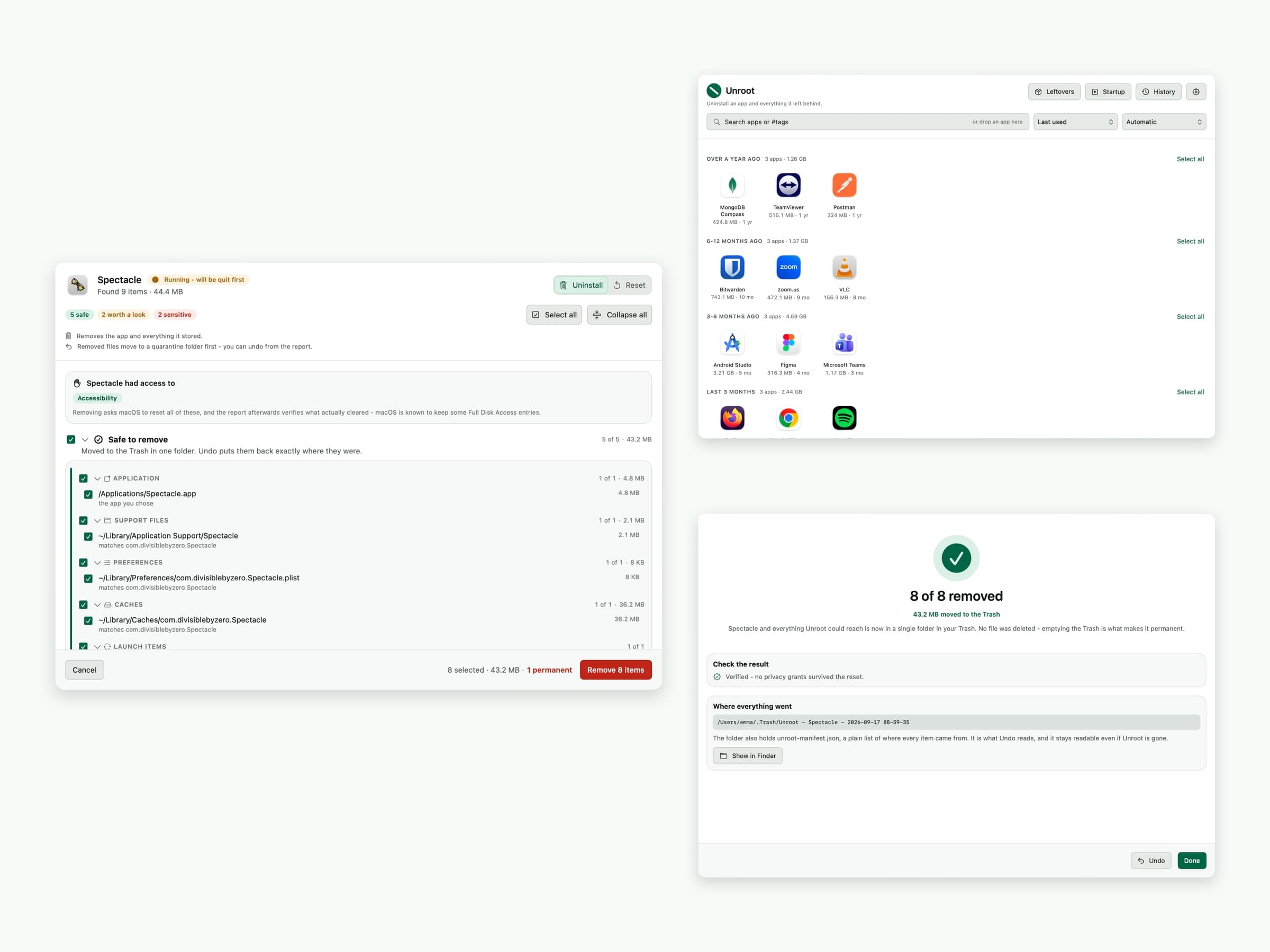The width and height of the screenshot is (1270, 952).
Task: Uncheck the PREFERENCES category checkbox
Action: (83, 562)
